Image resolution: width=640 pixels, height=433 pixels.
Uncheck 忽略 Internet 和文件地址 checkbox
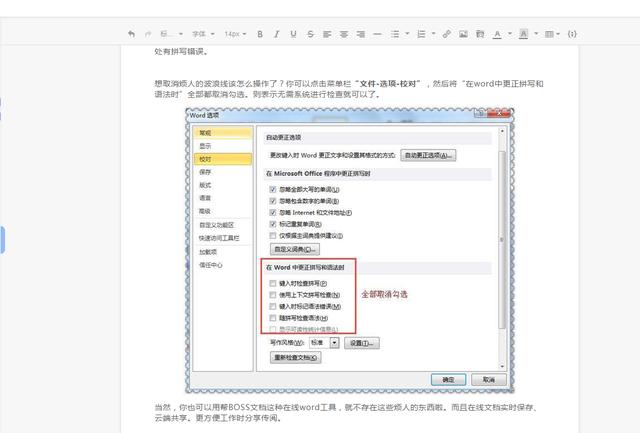click(x=273, y=212)
